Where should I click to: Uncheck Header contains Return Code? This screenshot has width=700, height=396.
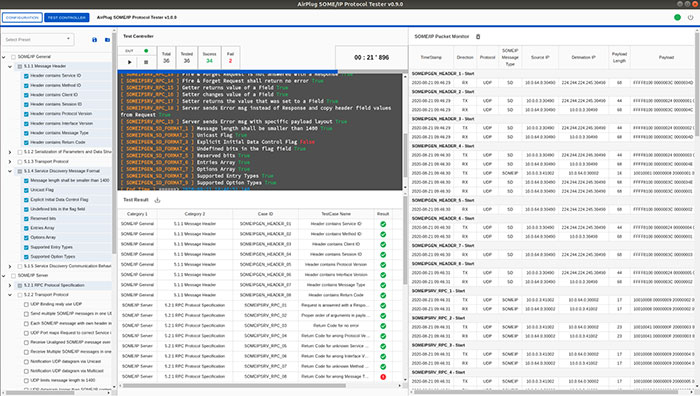pos(26,143)
